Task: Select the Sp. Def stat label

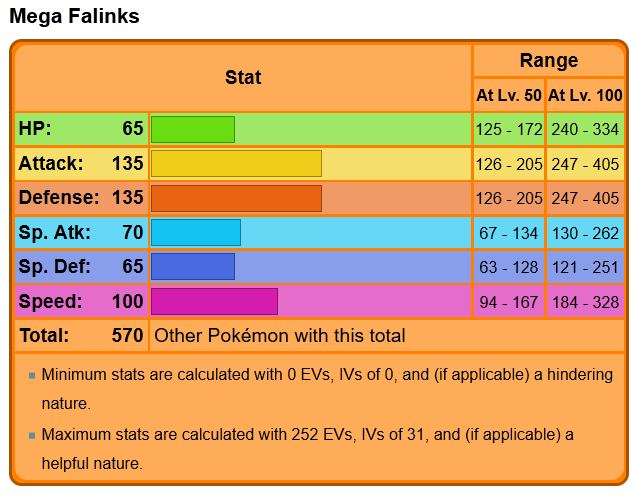Action: point(54,267)
